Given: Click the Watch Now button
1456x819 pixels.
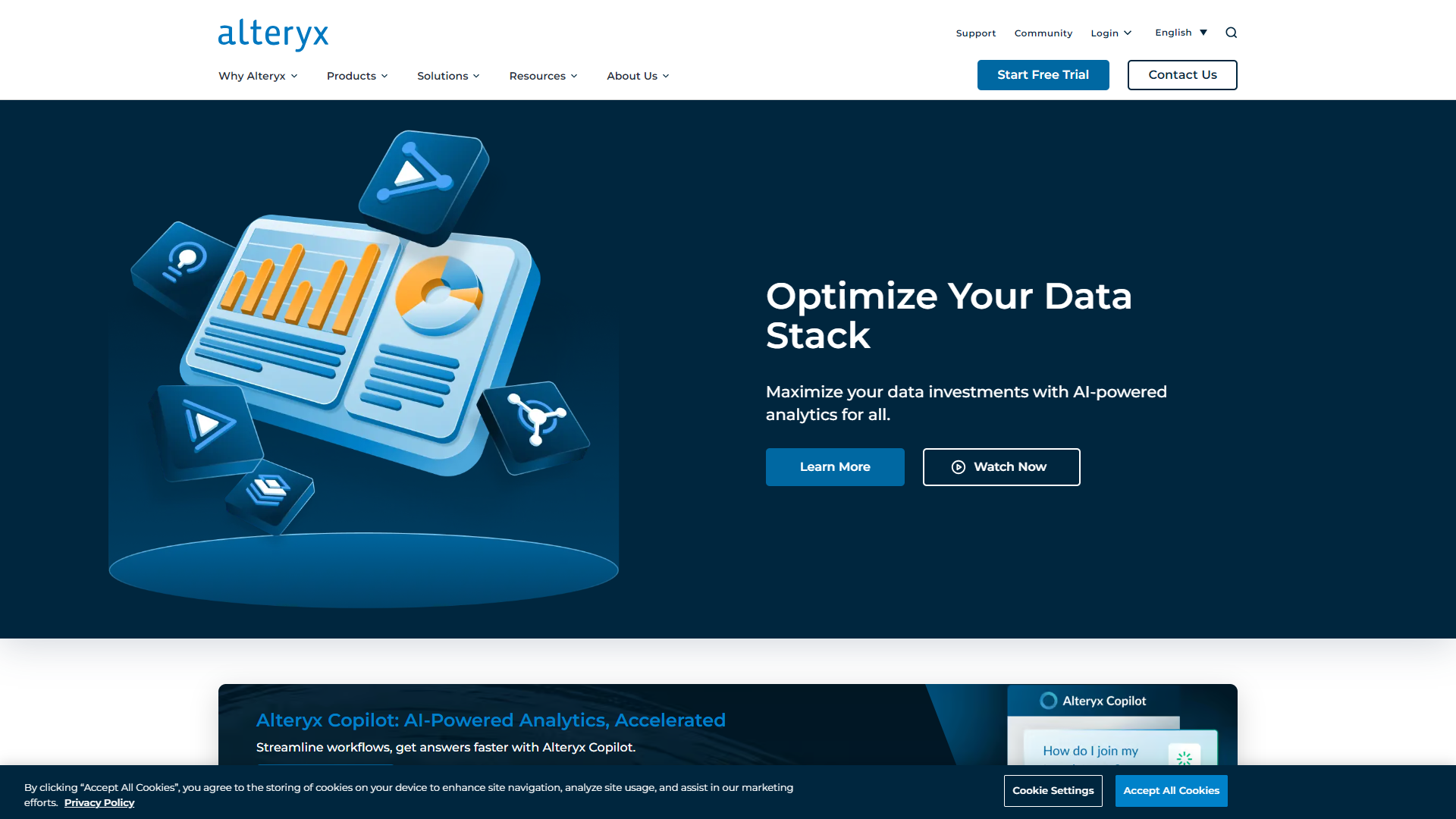Looking at the screenshot, I should [1001, 467].
